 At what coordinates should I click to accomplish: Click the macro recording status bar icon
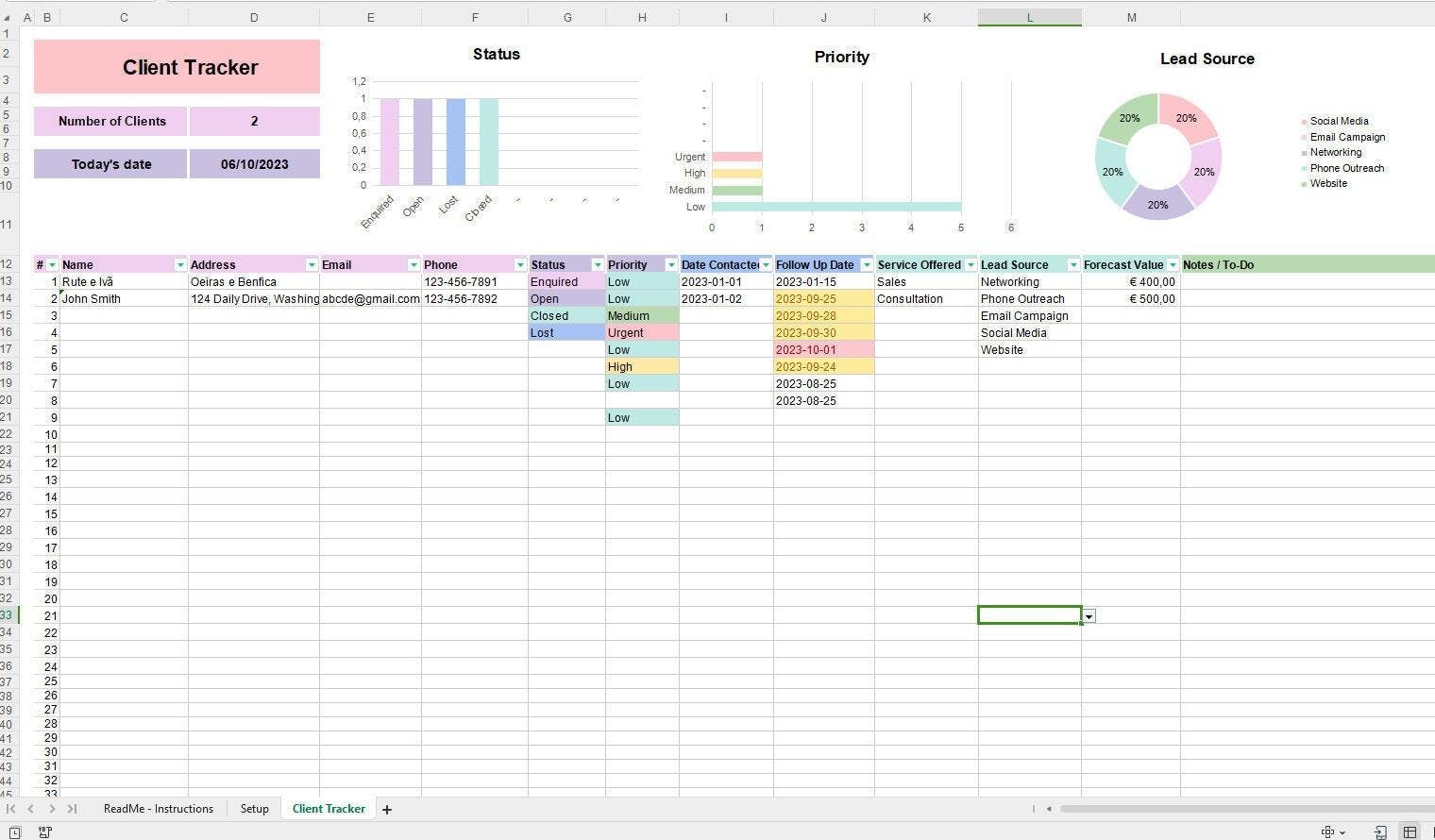click(x=44, y=832)
